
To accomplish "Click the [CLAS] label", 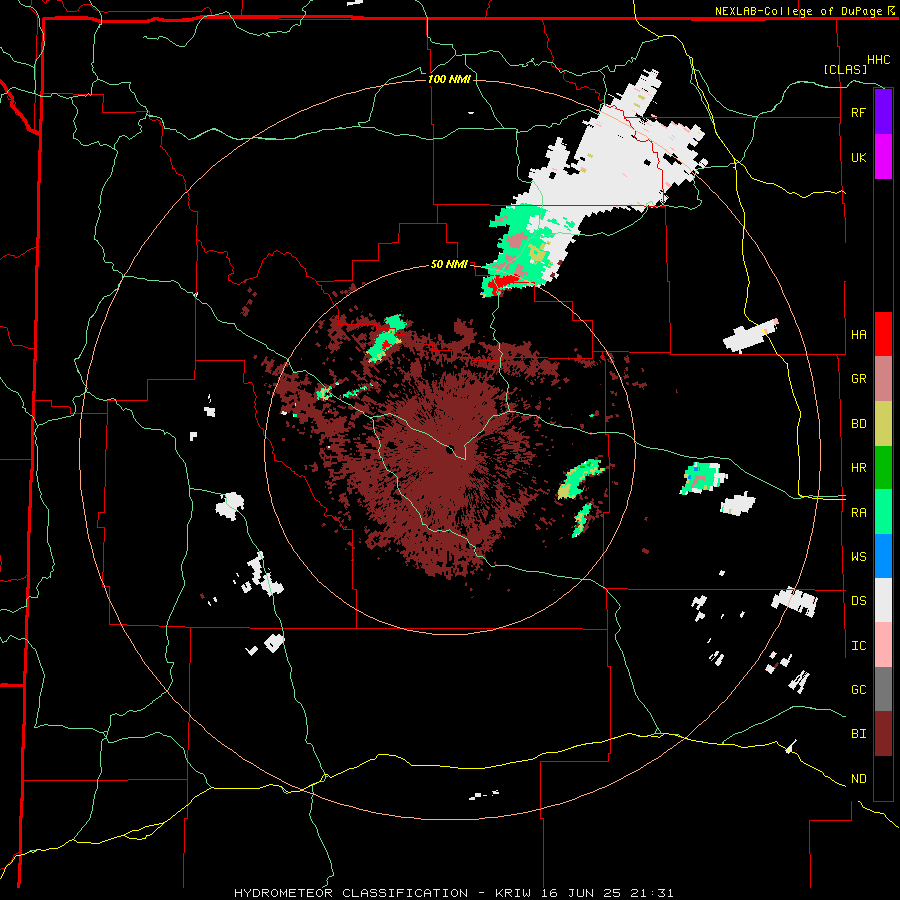I will pos(845,69).
